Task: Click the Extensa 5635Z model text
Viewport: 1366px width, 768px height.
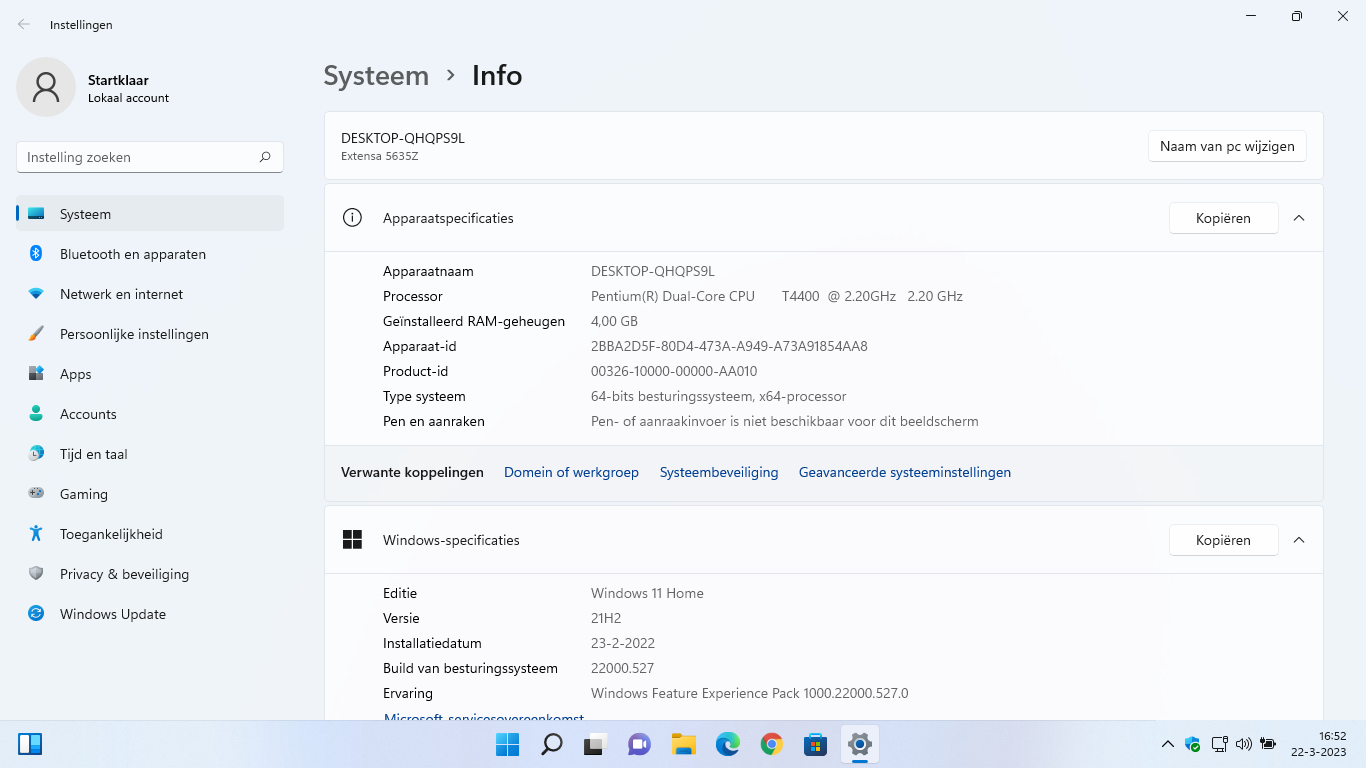Action: pyautogui.click(x=379, y=156)
